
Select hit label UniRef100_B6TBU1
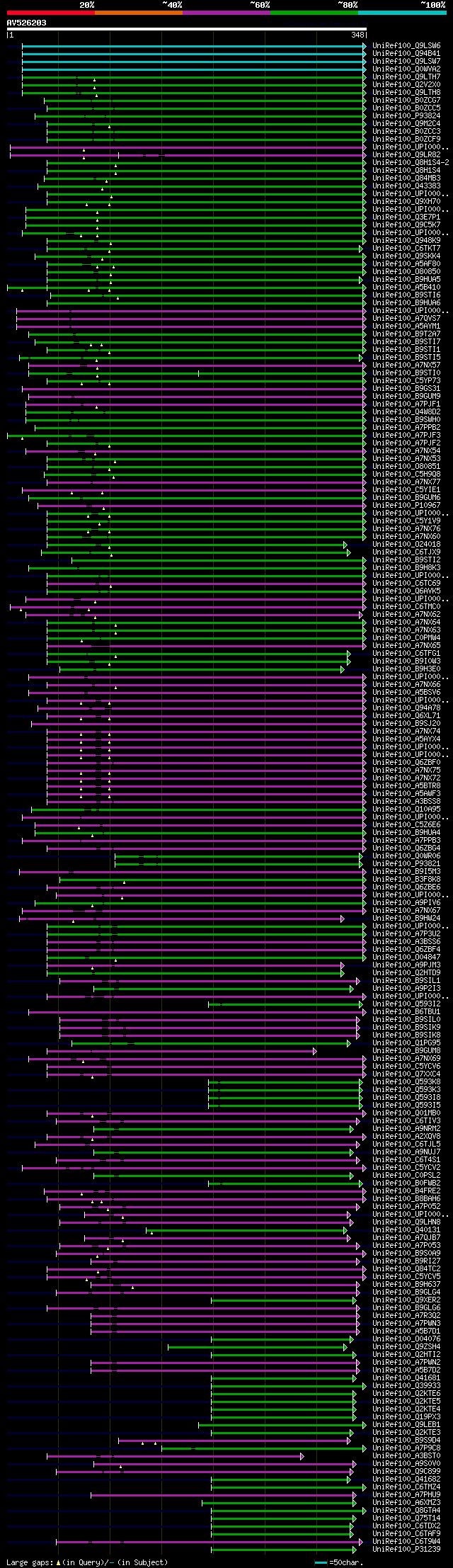[x=406, y=1012]
